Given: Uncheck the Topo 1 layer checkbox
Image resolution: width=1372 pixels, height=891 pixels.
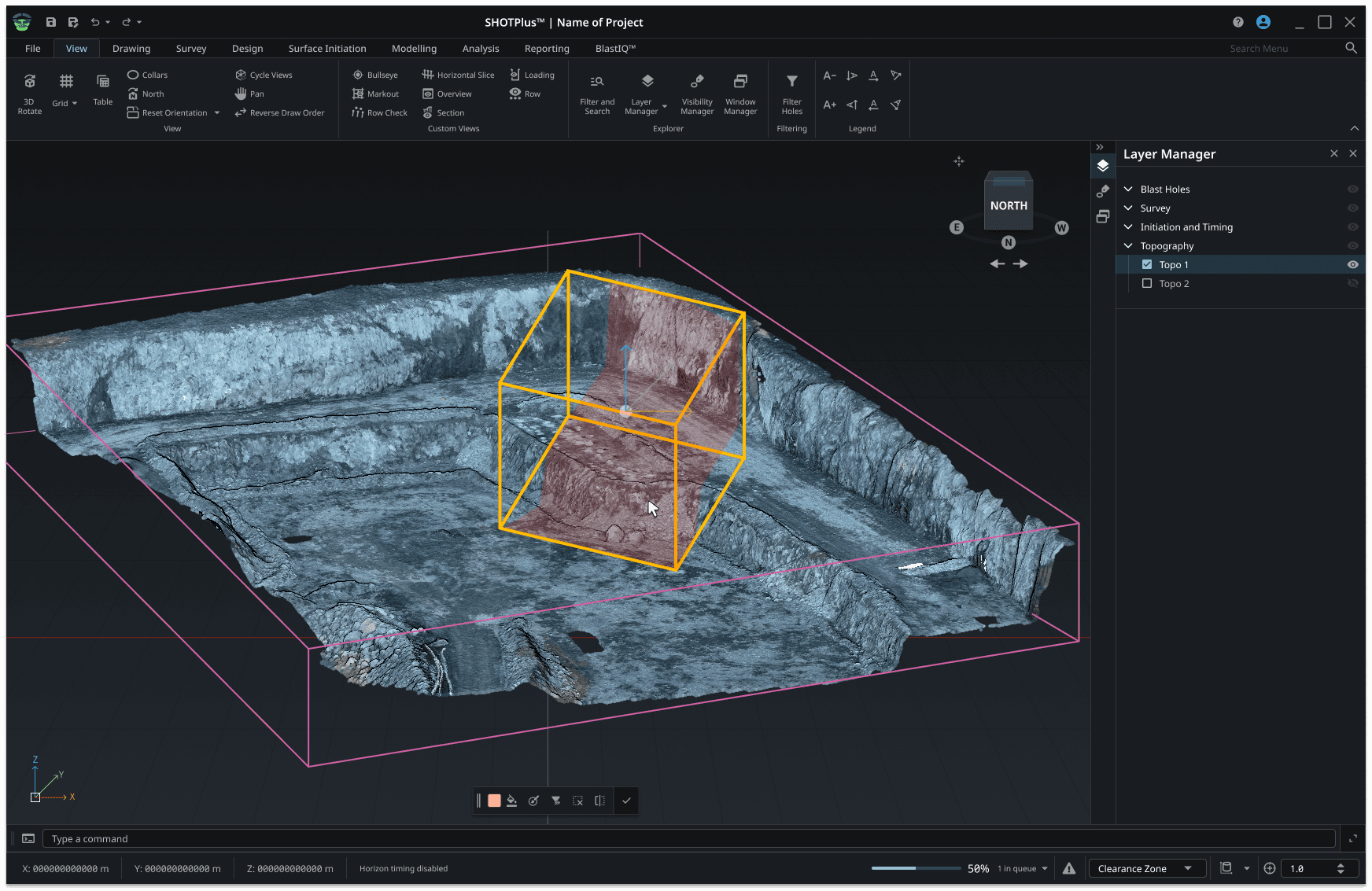Looking at the screenshot, I should tap(1147, 265).
